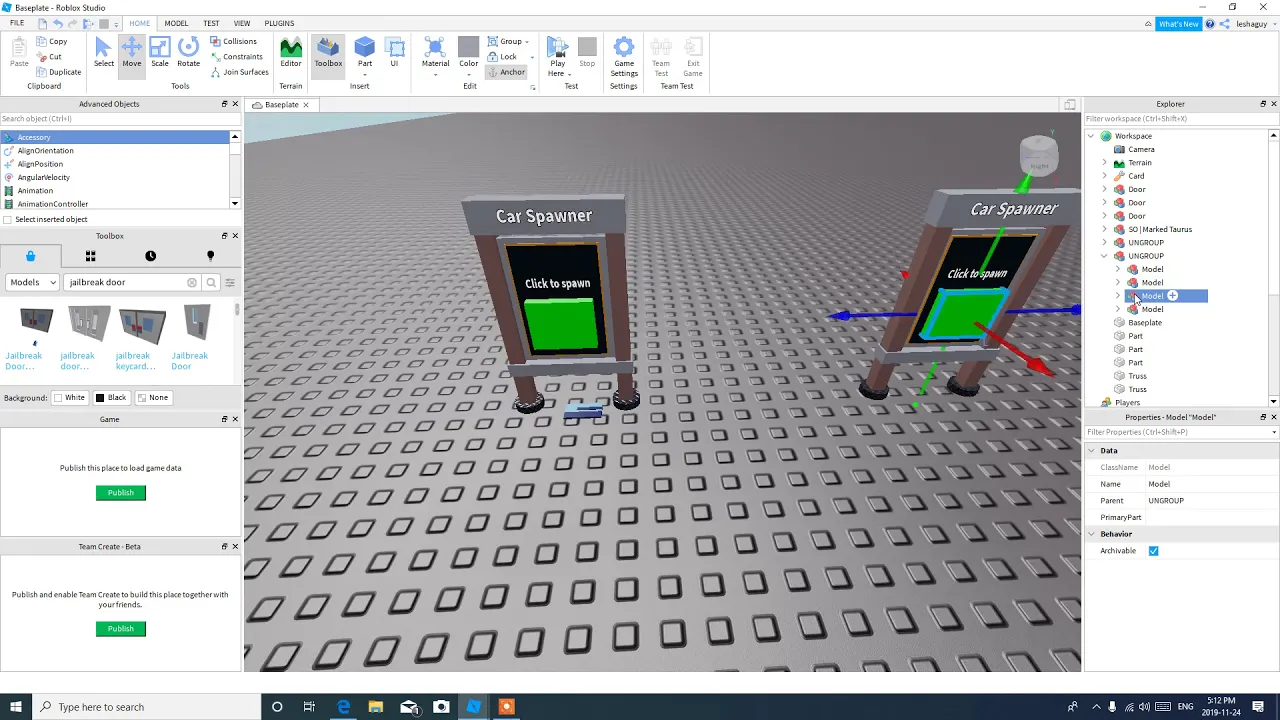Set Toolbox background to White
Screen dimensions: 1280x720
[x=70, y=398]
